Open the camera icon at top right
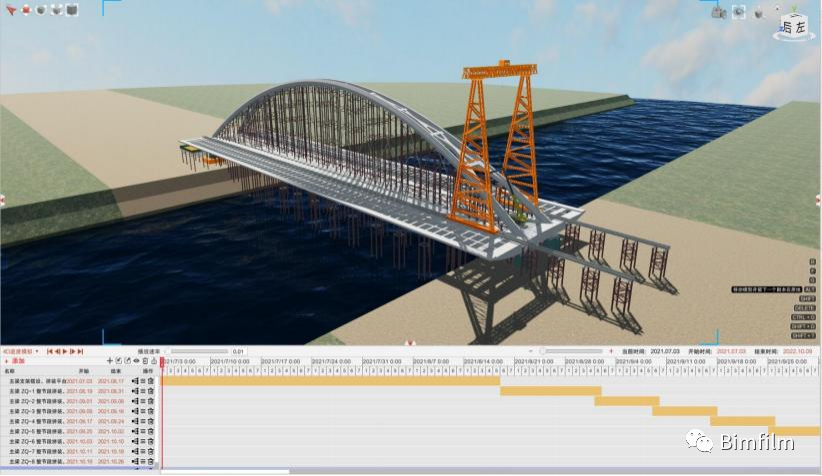822x476 pixels. 719,12
